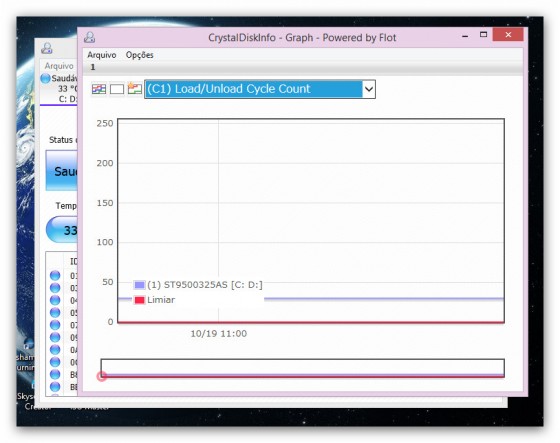The width and height of the screenshot is (560, 443).
Task: Click the blue status orb in attribute row 09
Action: [x=55, y=337]
